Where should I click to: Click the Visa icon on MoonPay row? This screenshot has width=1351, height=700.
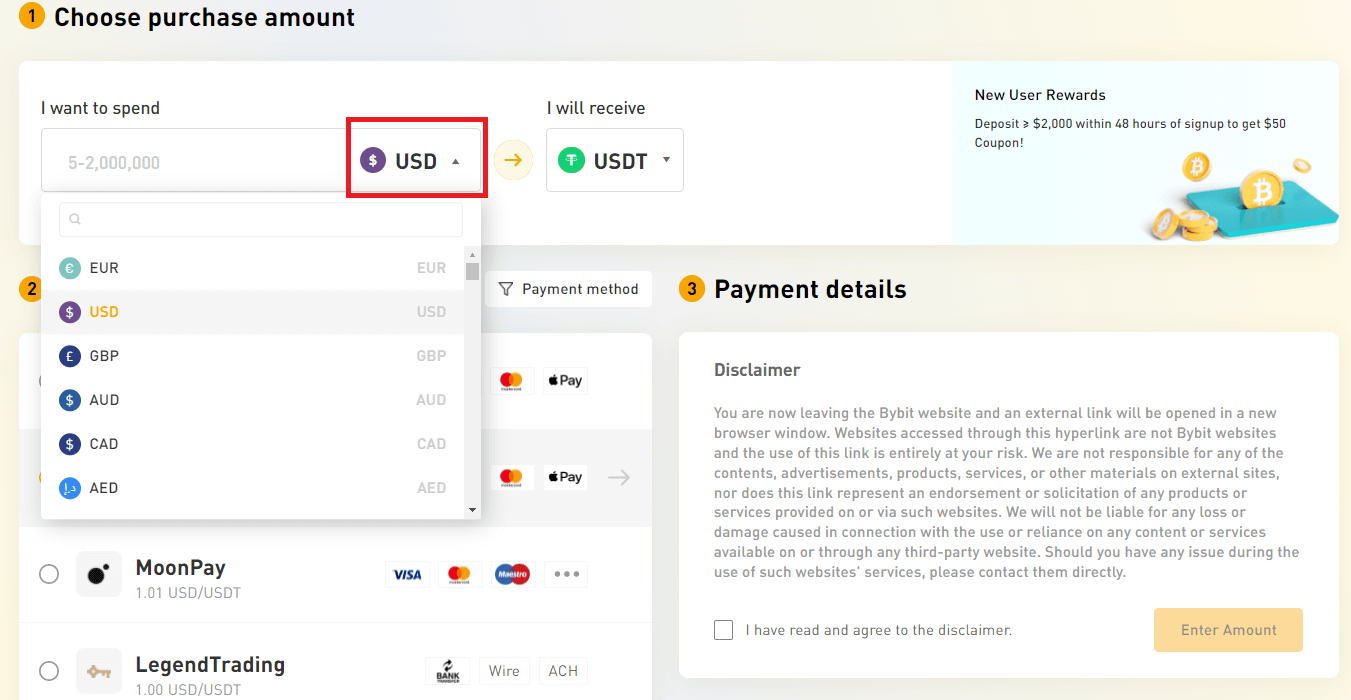(408, 574)
